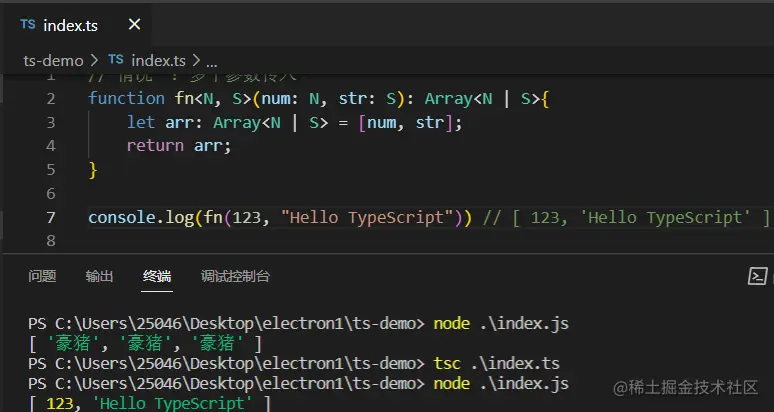The height and width of the screenshot is (412, 774).
Task: Click the index.ts breadcrumb item
Action: 158,61
